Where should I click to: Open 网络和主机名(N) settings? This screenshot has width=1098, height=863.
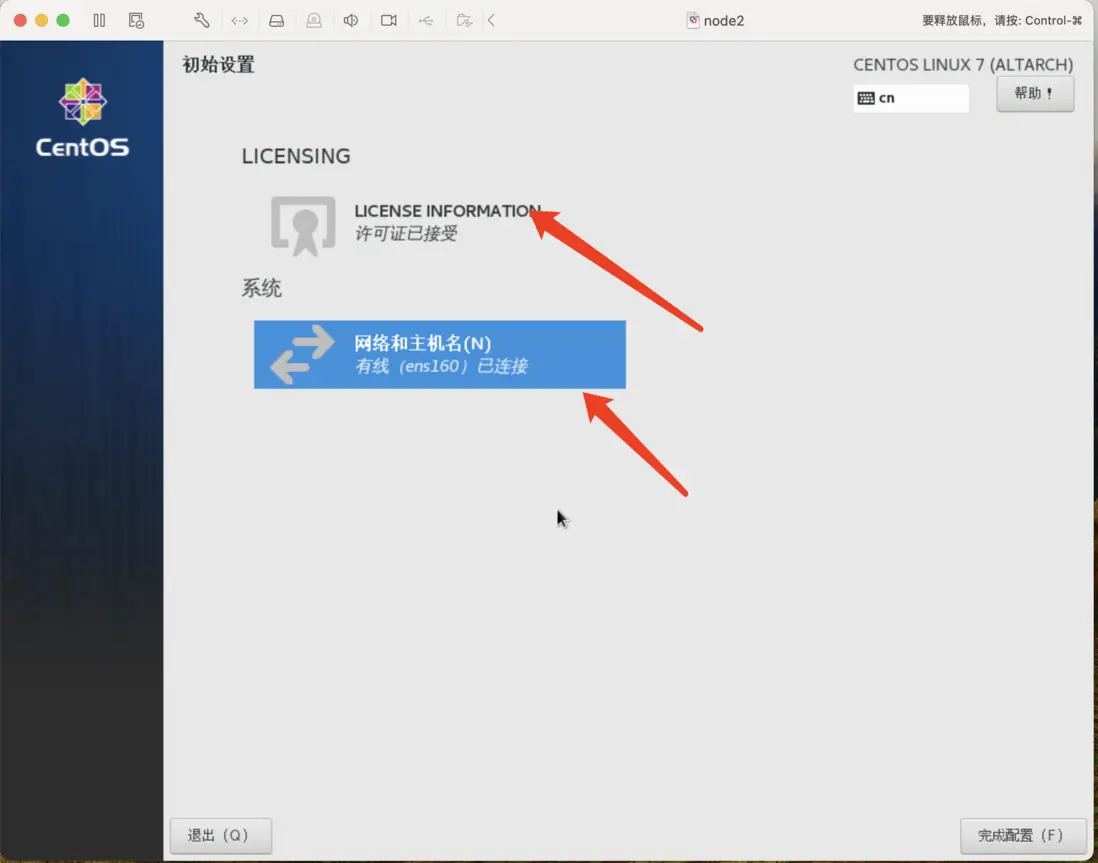(440, 354)
